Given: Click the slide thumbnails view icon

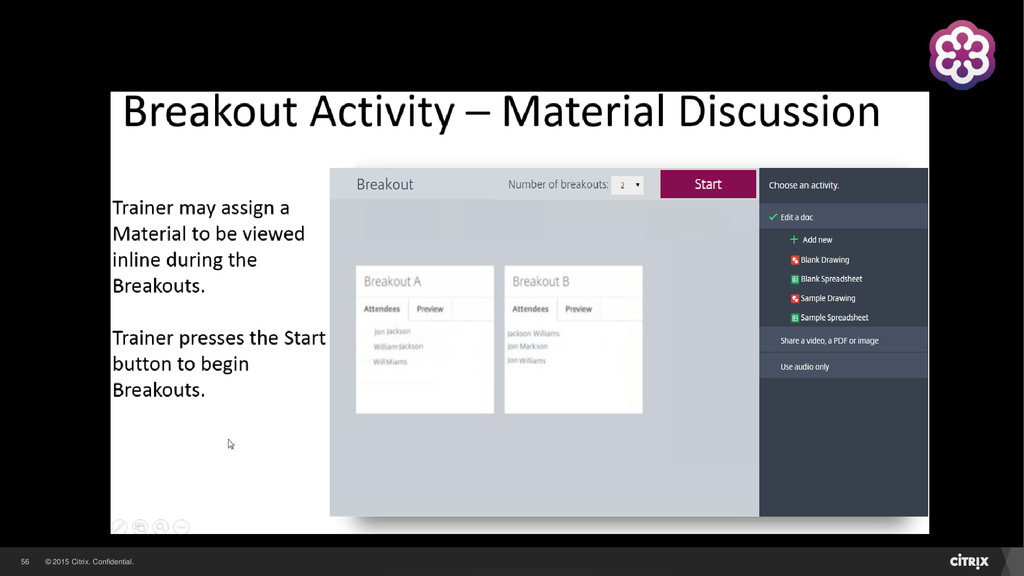Looking at the screenshot, I should click(140, 526).
